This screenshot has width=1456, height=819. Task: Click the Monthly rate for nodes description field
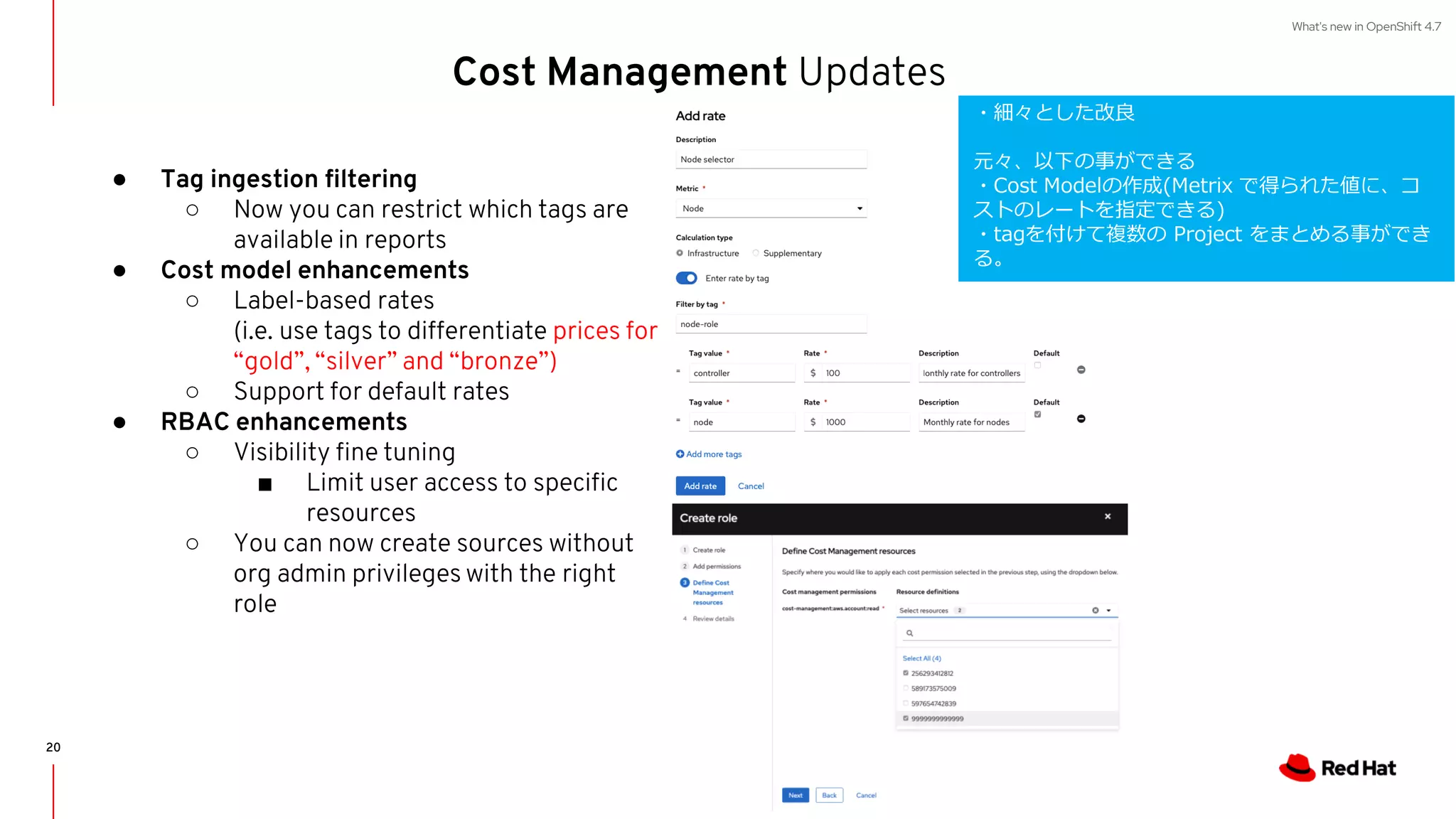[x=971, y=422]
